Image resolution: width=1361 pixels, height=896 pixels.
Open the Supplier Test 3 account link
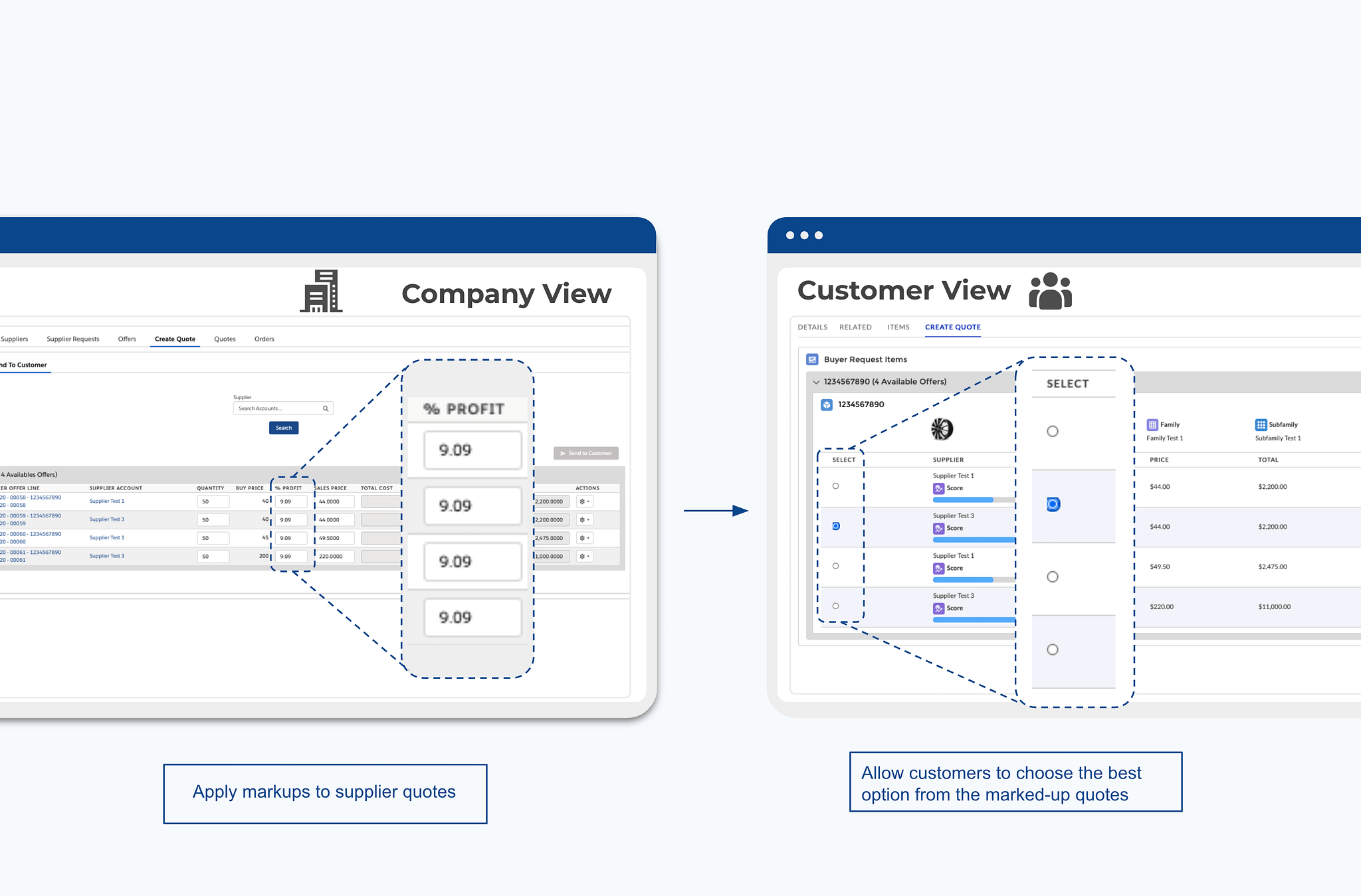pos(107,519)
